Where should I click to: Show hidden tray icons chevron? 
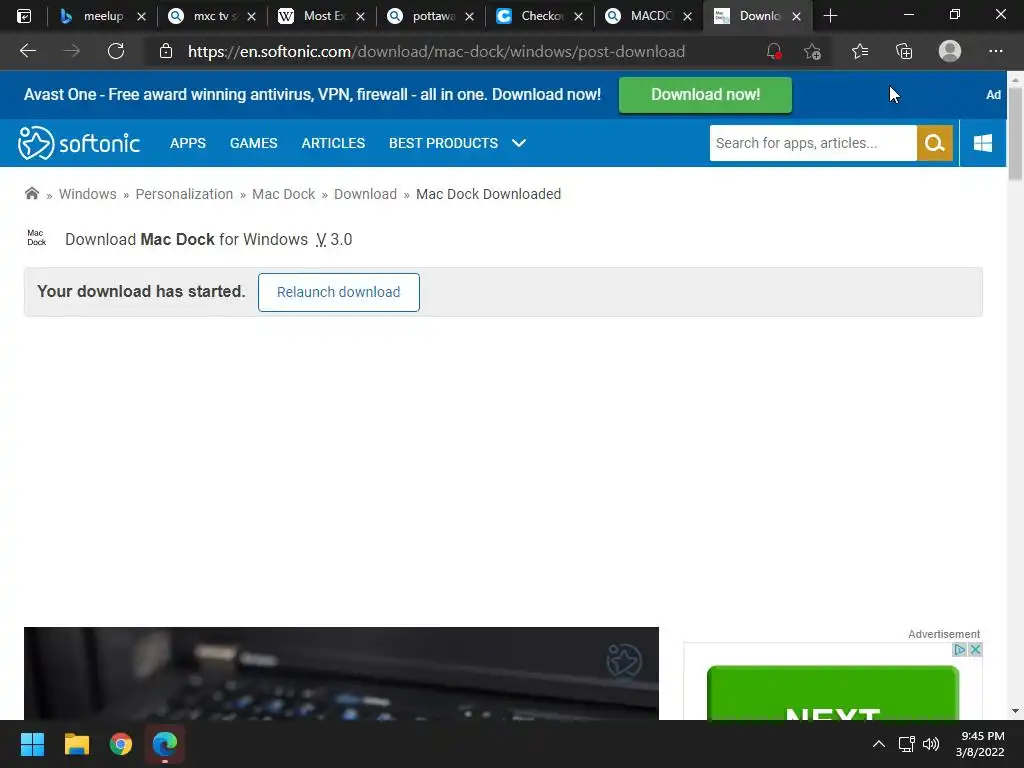point(879,744)
